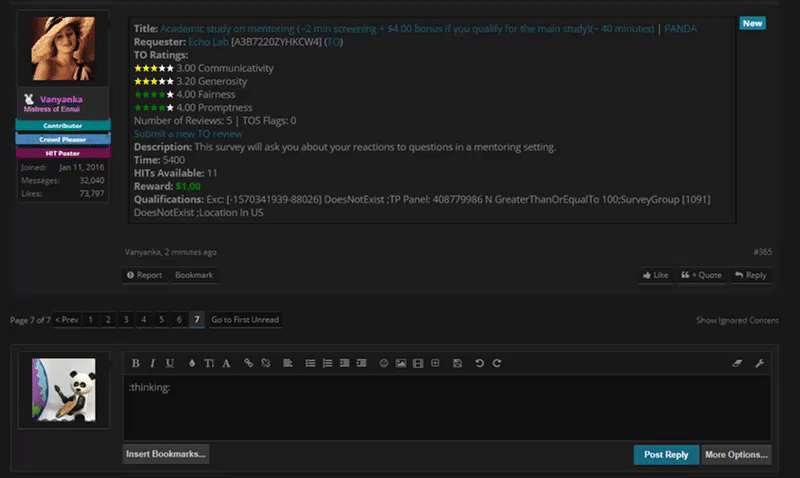Bookmark post #365
This screenshot has width=800, height=478.
point(194,275)
